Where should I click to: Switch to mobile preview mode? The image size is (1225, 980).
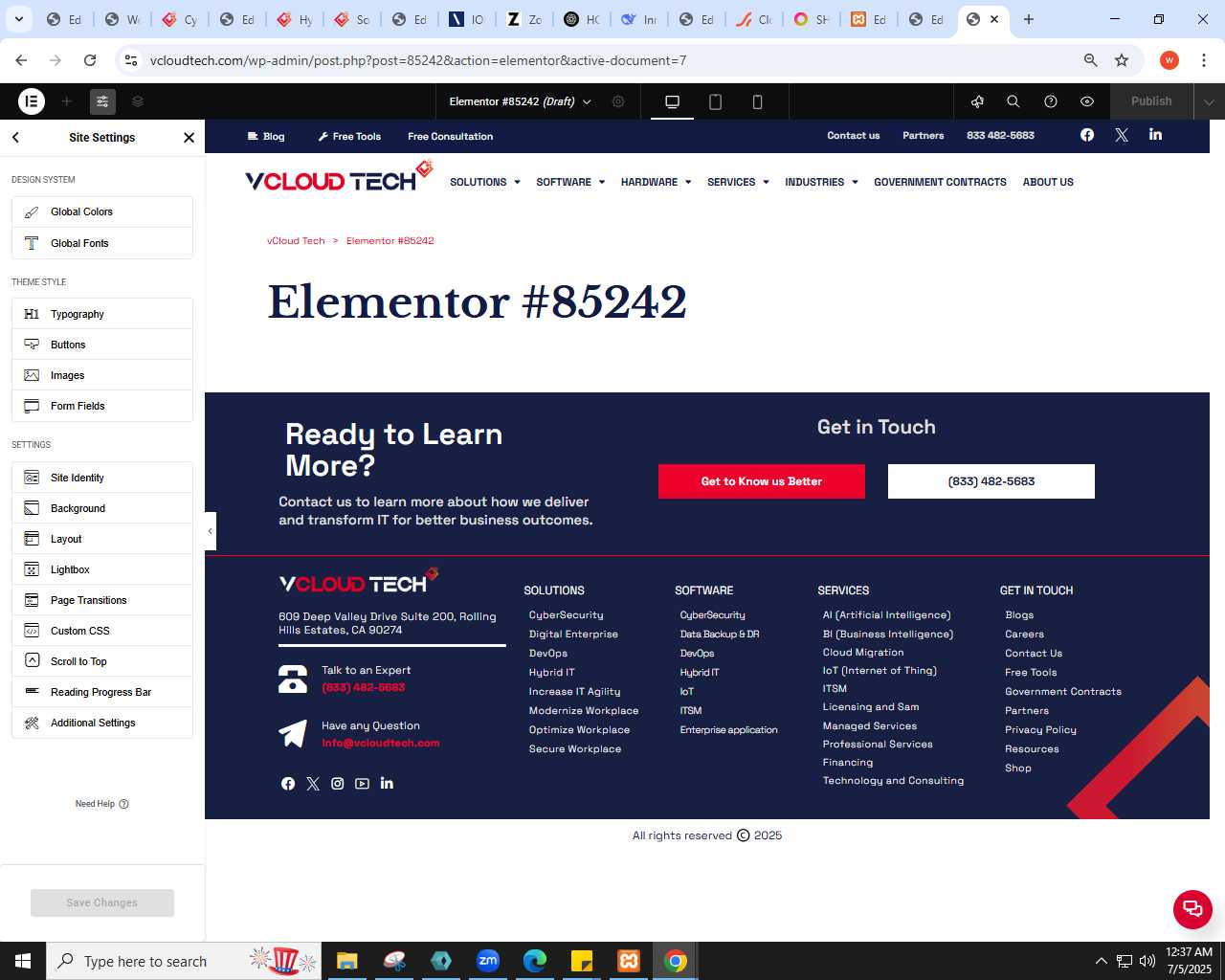point(757,101)
